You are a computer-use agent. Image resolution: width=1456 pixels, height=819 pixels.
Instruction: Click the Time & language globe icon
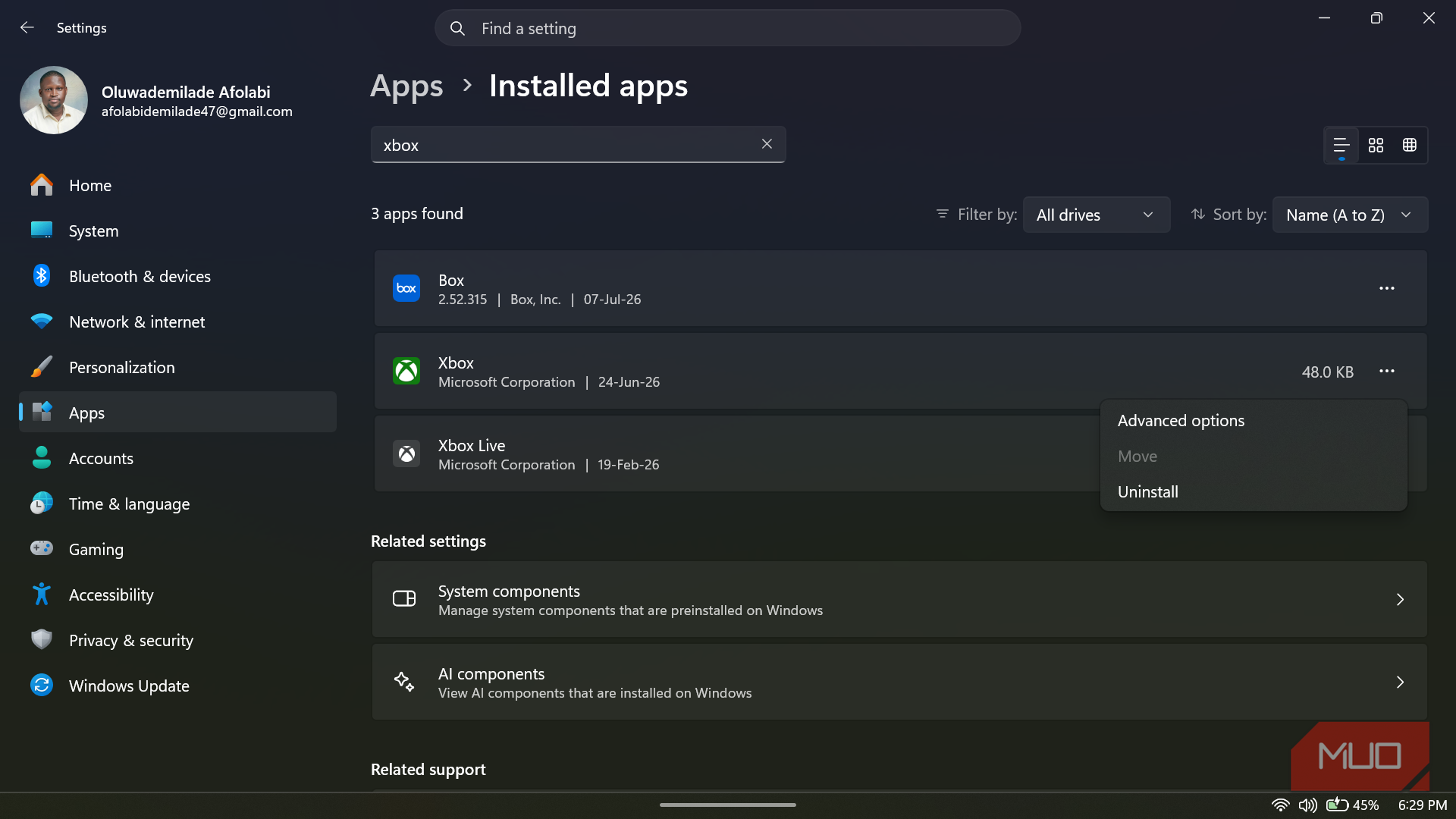point(42,503)
